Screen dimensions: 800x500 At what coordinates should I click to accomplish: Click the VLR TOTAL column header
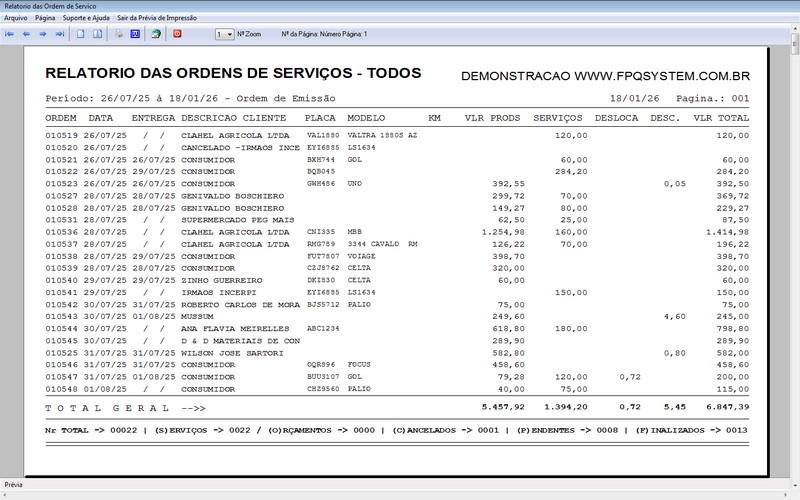tap(721, 118)
